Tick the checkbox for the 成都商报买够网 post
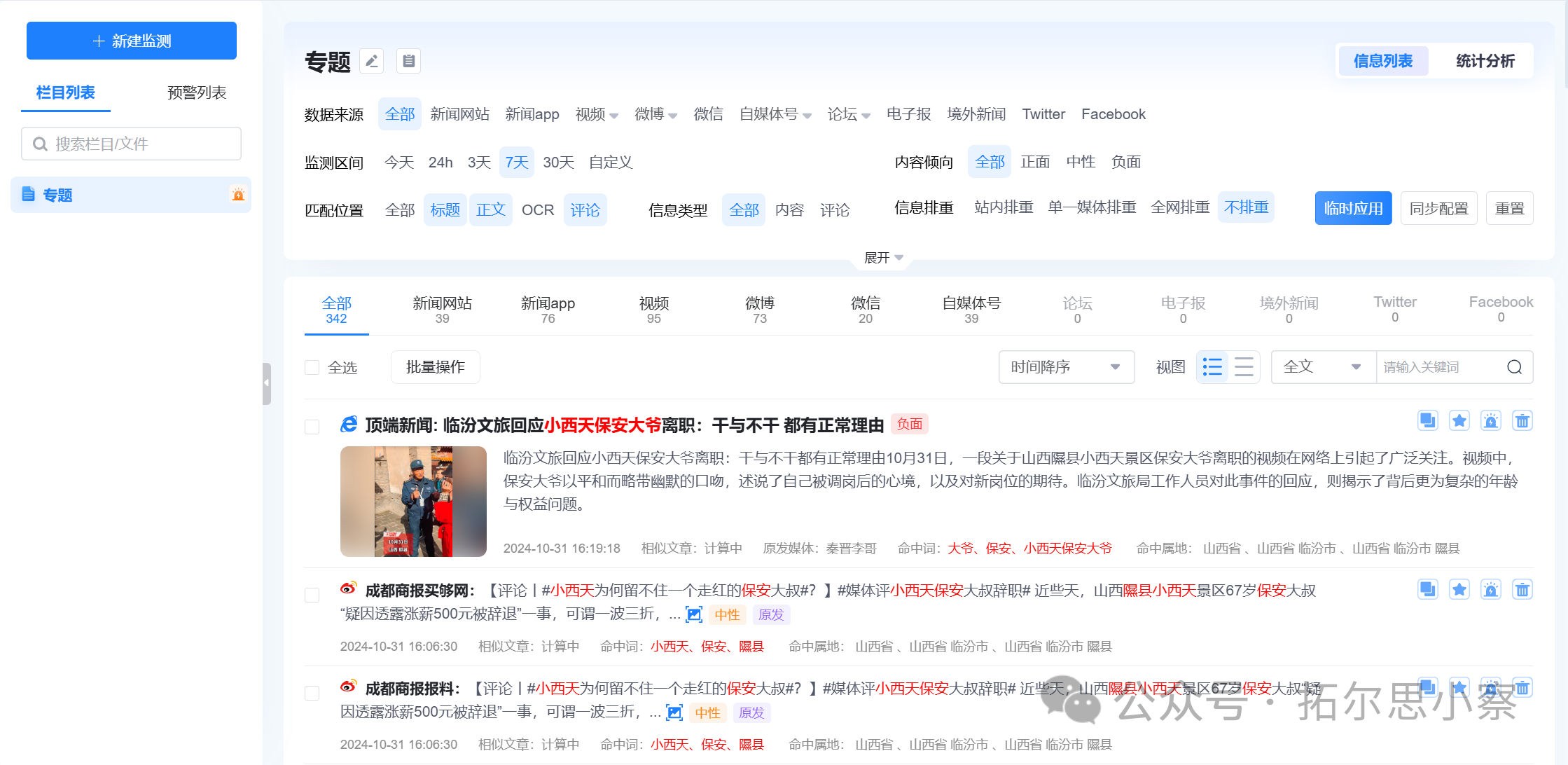1568x765 pixels. [312, 595]
